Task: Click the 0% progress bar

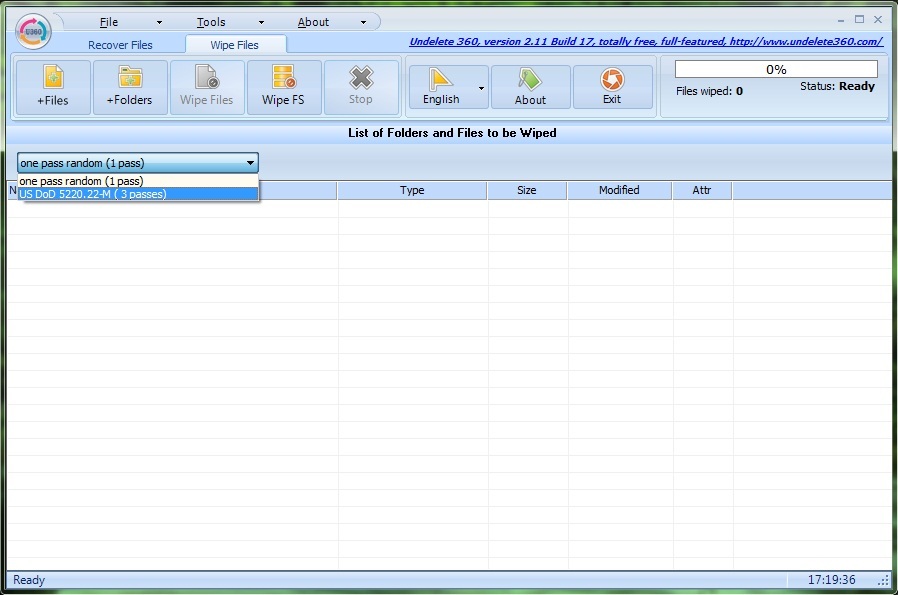Action: click(776, 69)
